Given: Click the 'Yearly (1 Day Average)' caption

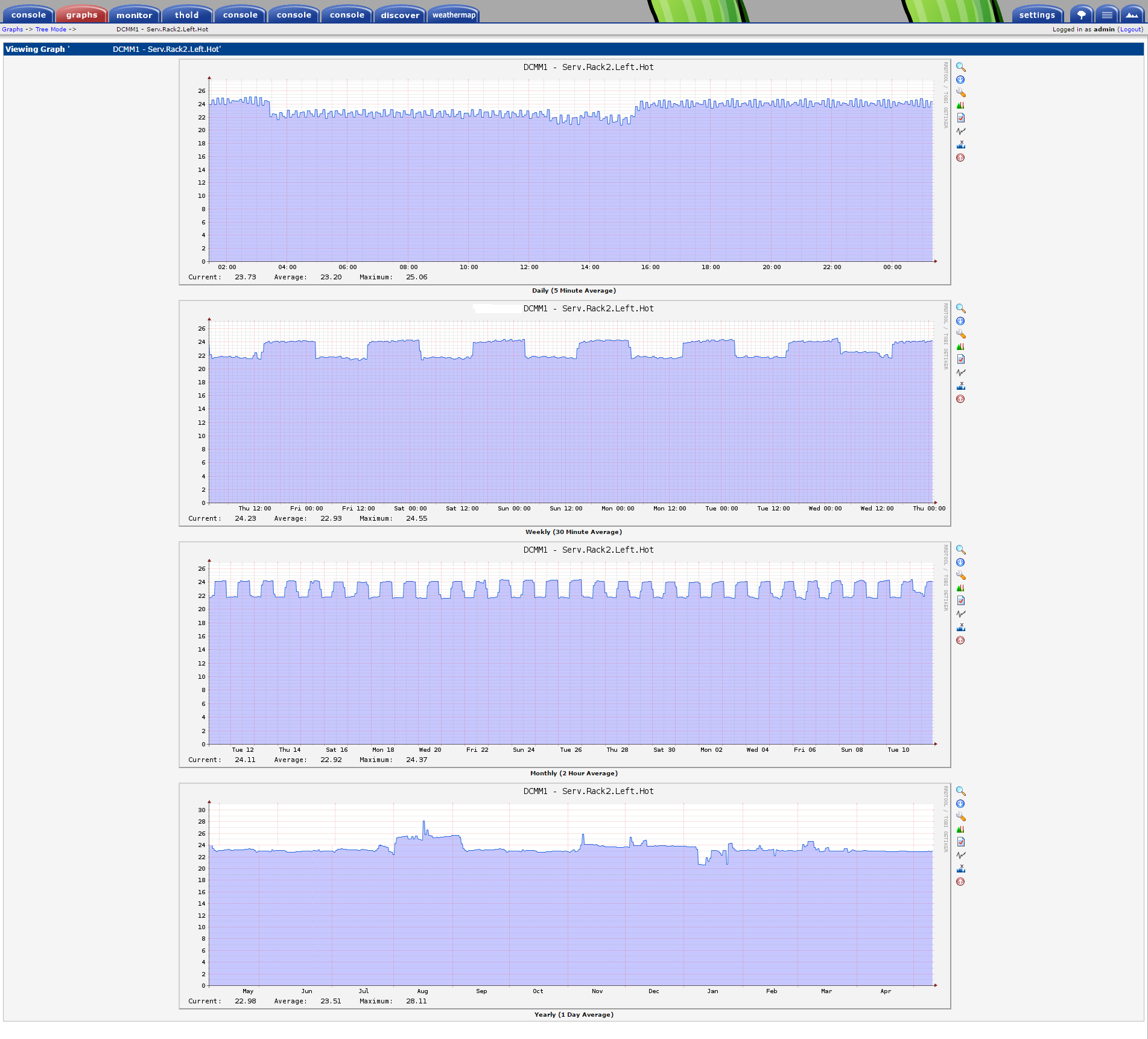Looking at the screenshot, I should pos(574,1015).
